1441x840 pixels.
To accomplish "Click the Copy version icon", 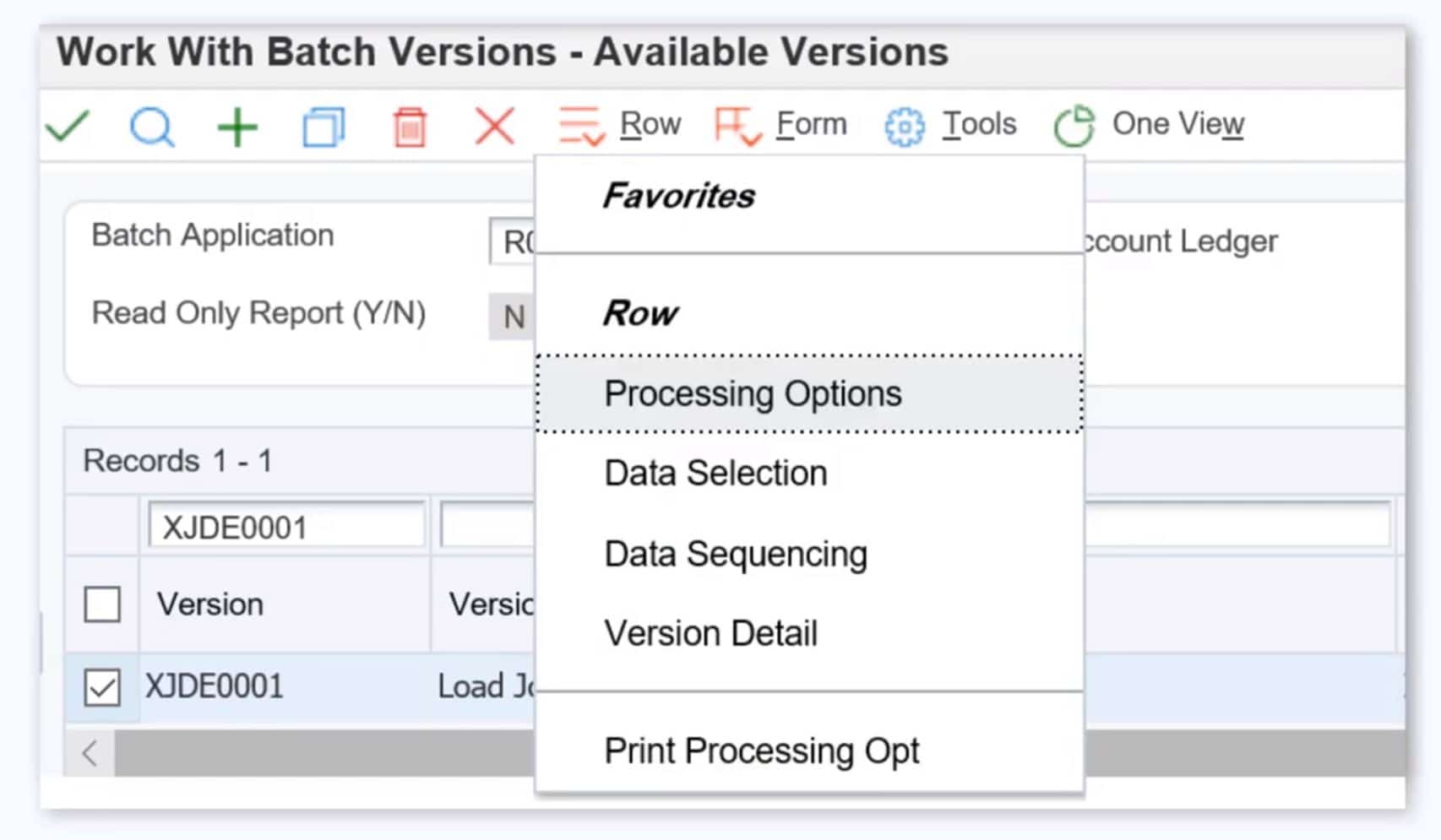I will point(324,127).
